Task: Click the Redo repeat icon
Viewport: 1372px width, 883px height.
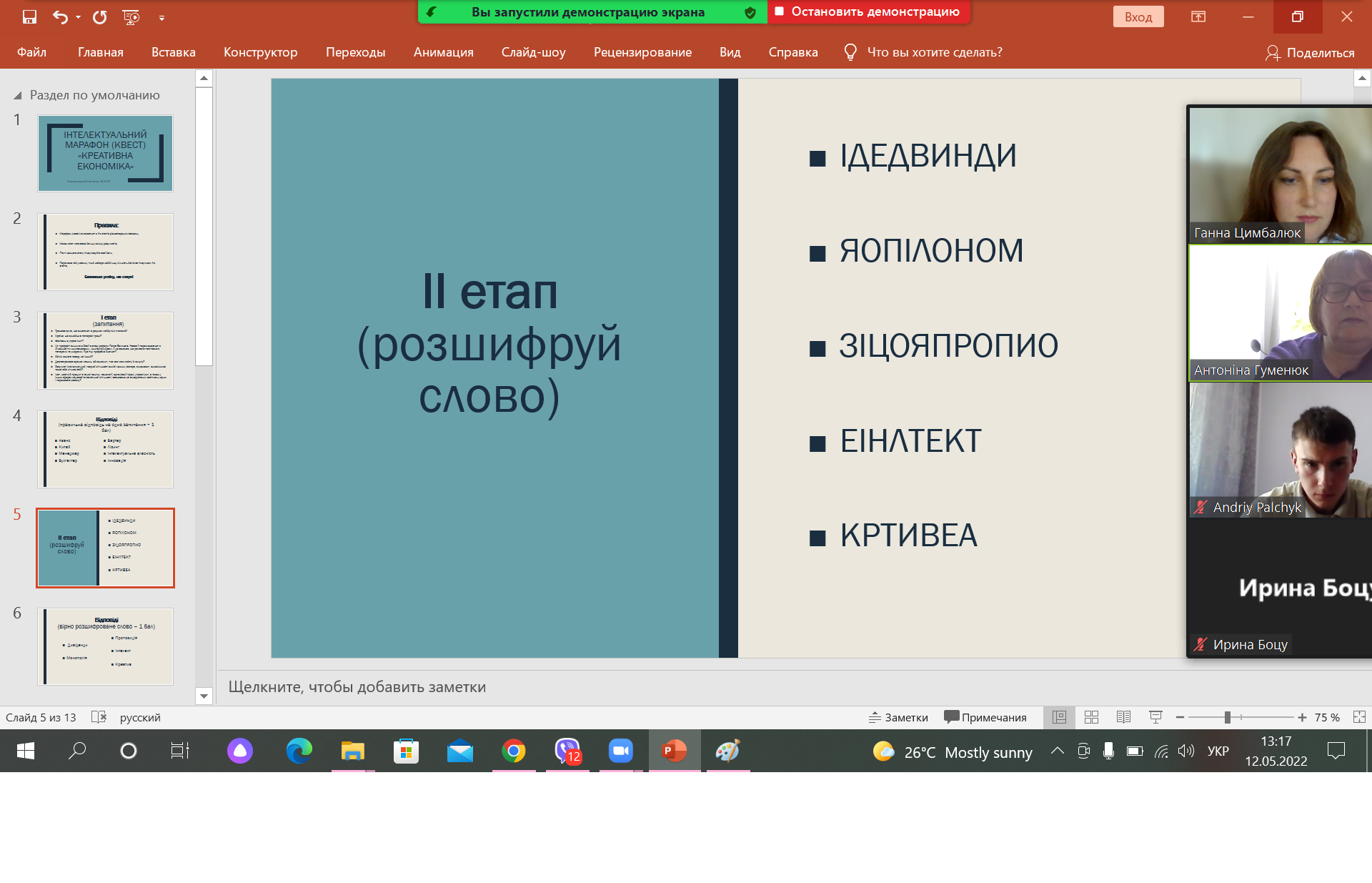Action: click(100, 17)
